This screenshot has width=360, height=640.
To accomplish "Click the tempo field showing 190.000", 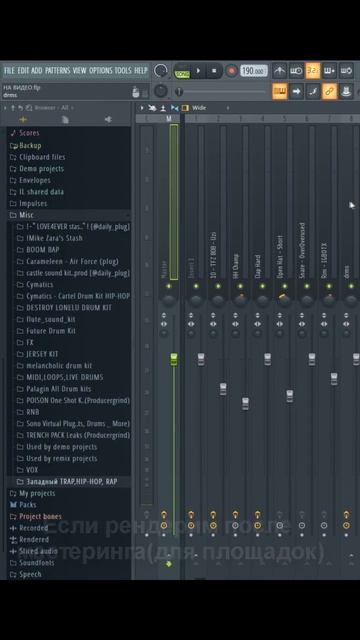I will click(253, 71).
